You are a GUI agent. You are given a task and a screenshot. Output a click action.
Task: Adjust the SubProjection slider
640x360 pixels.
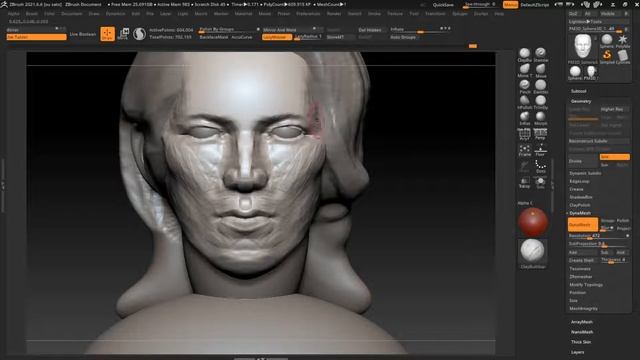pyautogui.click(x=599, y=244)
